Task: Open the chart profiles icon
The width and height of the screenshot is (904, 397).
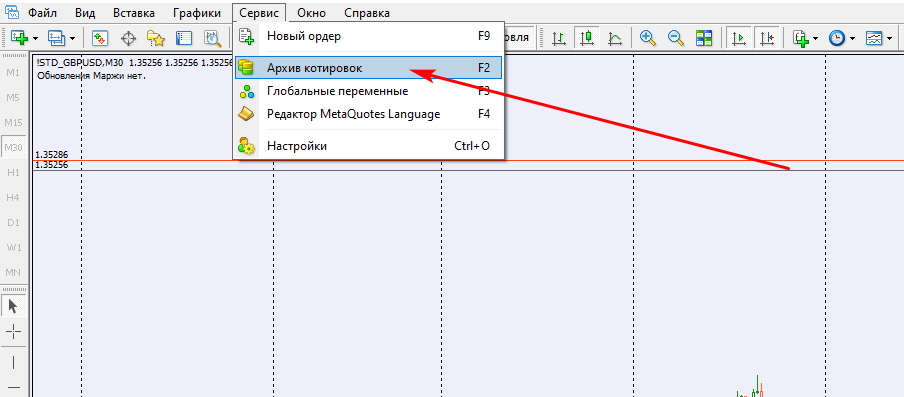Action: tap(56, 38)
